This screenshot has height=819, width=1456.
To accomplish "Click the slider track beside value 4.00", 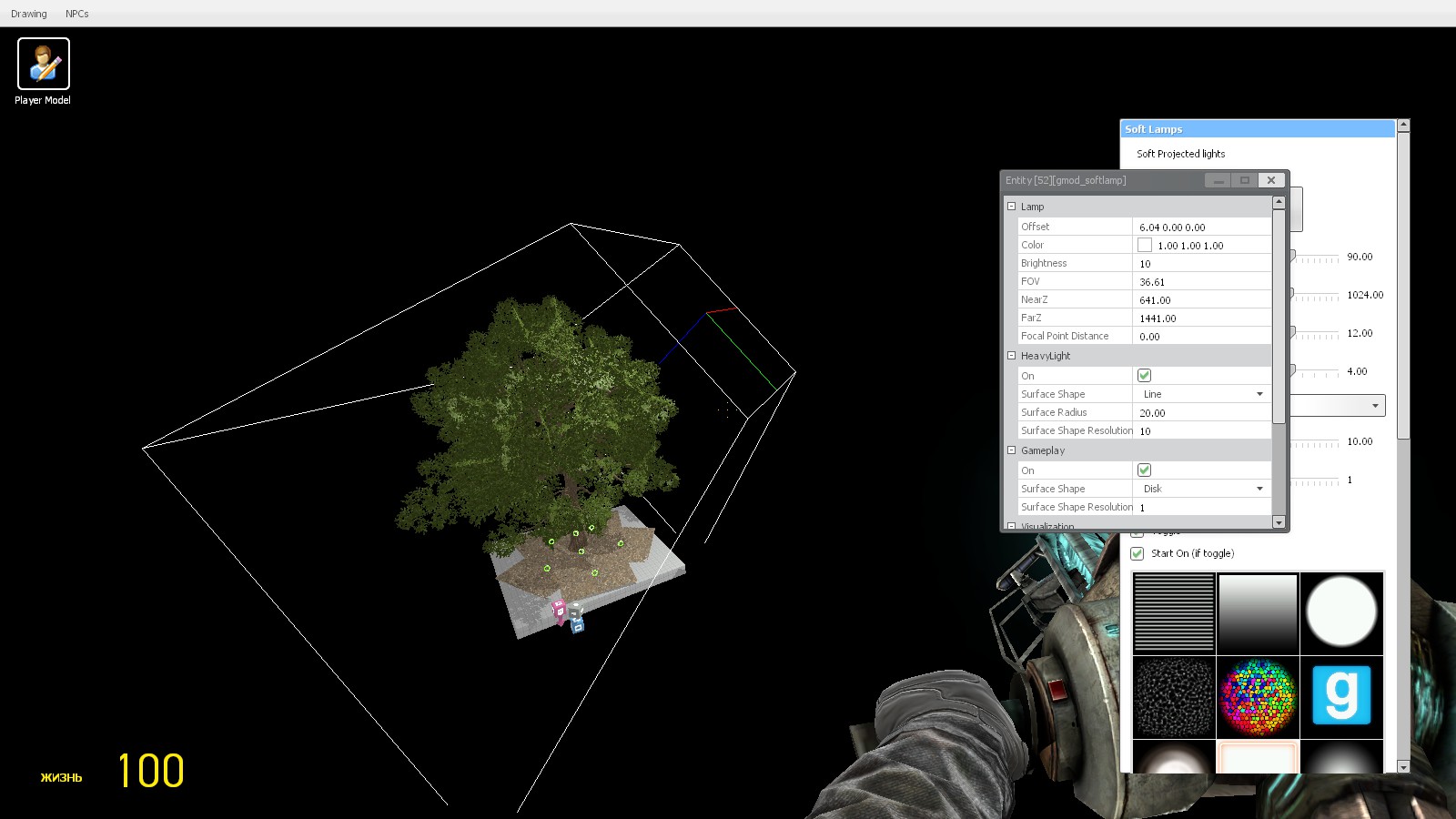I will click(1315, 372).
